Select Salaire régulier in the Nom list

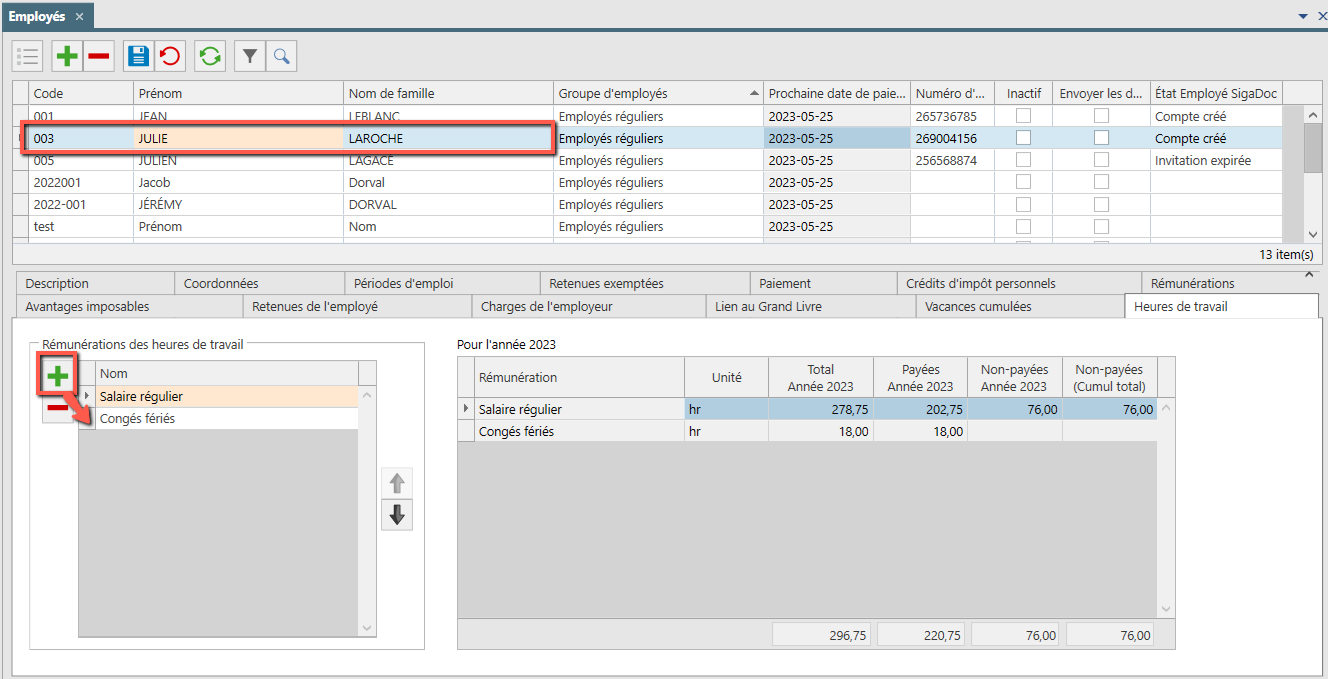click(226, 397)
